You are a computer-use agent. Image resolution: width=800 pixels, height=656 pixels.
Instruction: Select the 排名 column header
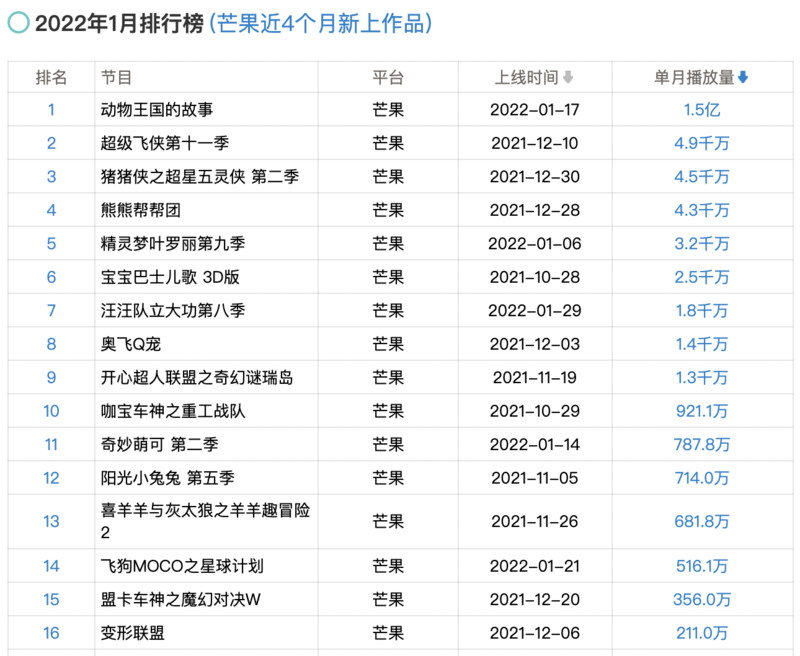tap(51, 78)
